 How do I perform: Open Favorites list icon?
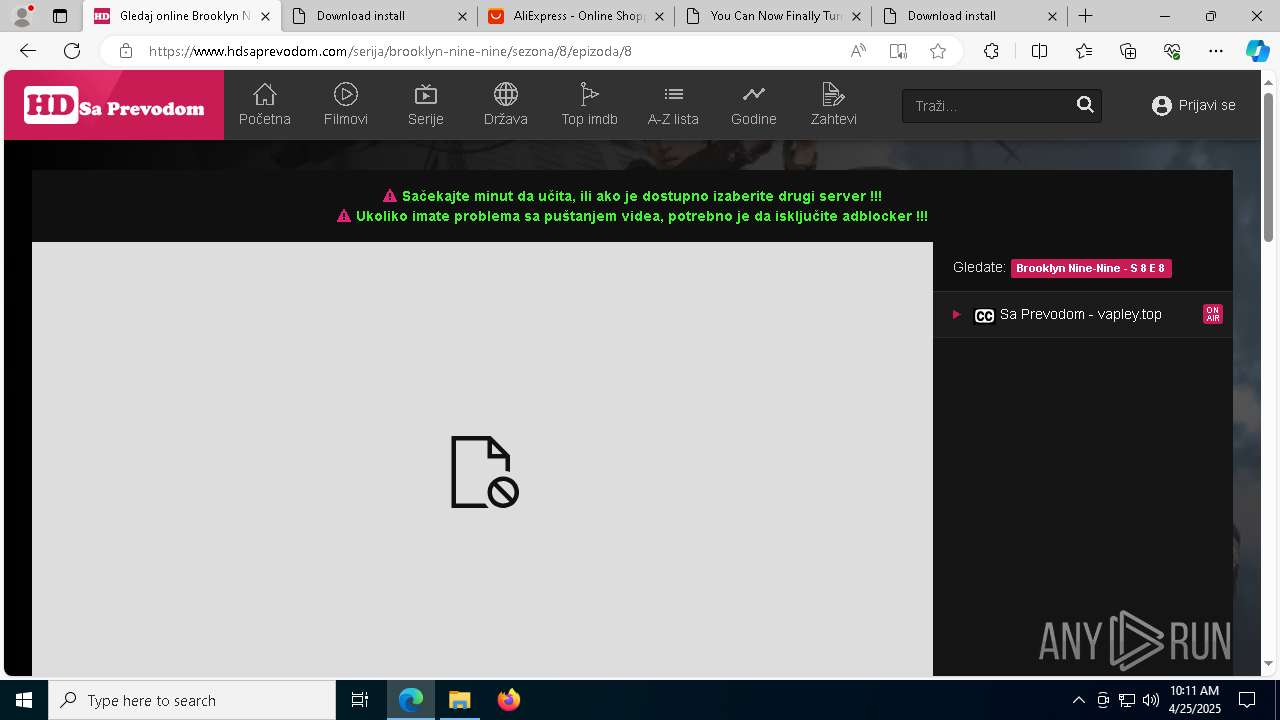[x=1084, y=51]
